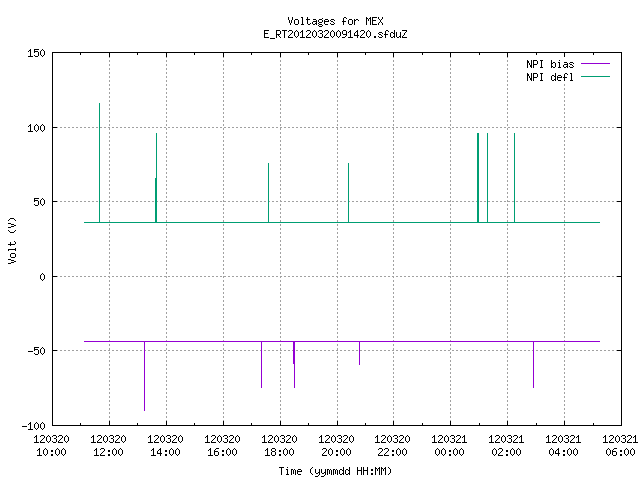
Task: Click the tallest green spike near 12:00
Action: tap(100, 163)
